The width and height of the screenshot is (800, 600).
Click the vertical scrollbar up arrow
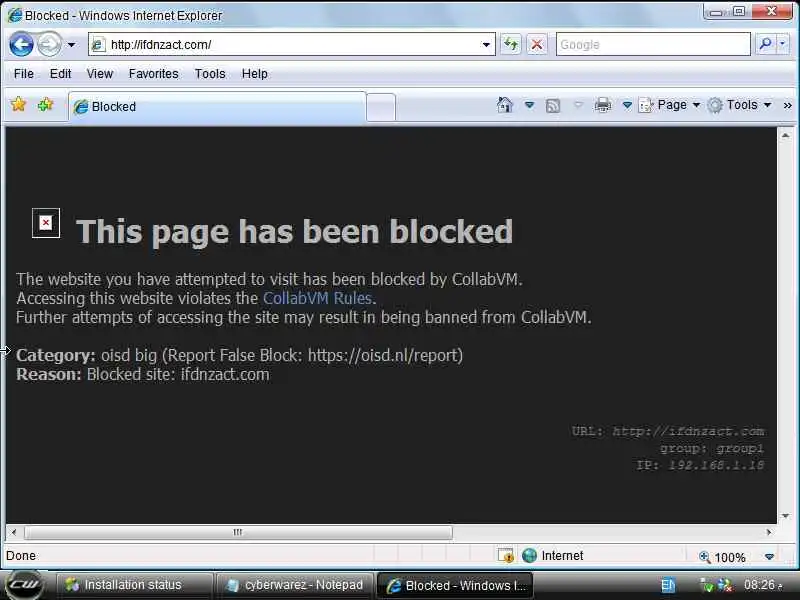coord(785,136)
